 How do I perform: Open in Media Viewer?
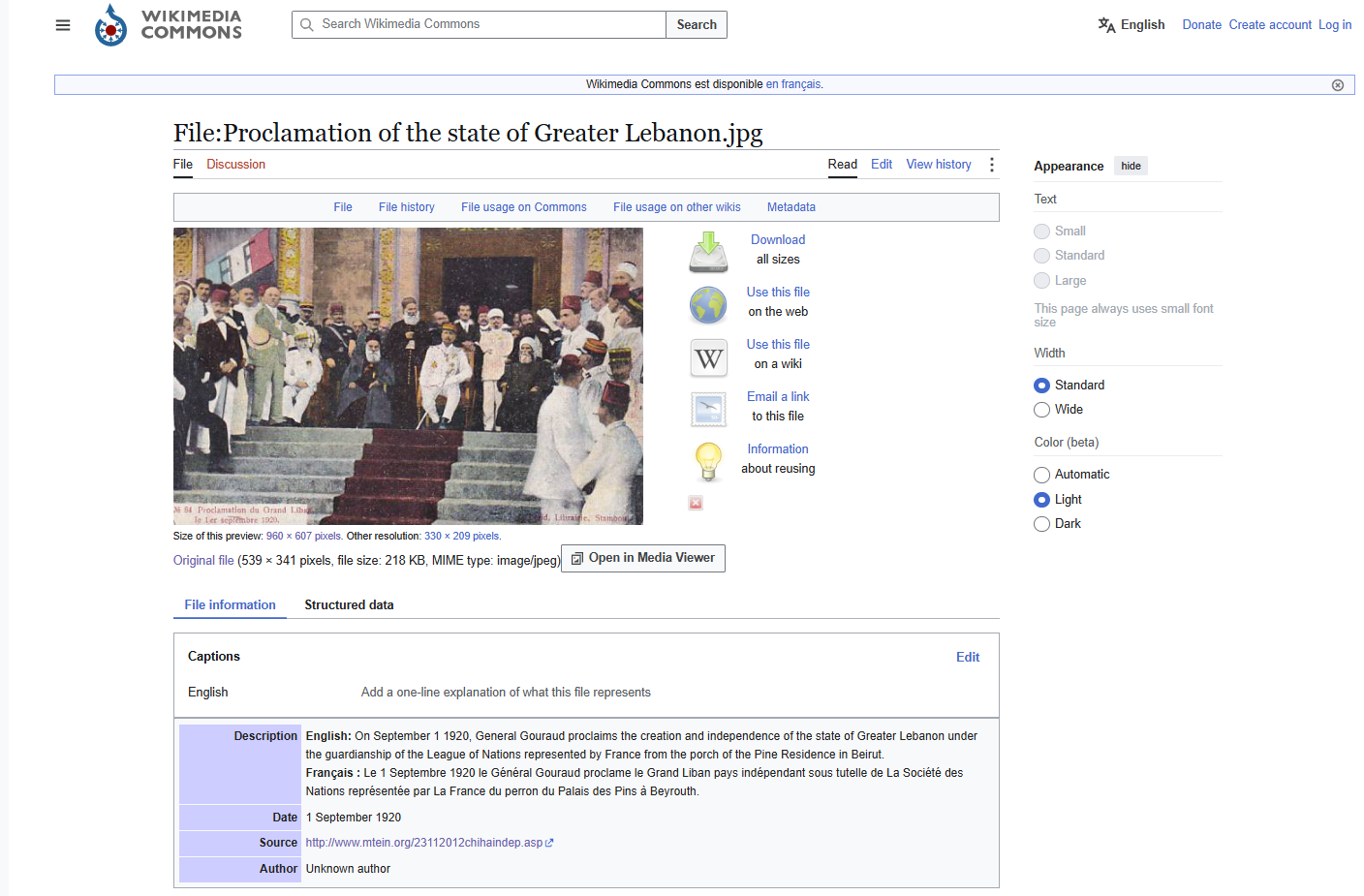pos(643,558)
